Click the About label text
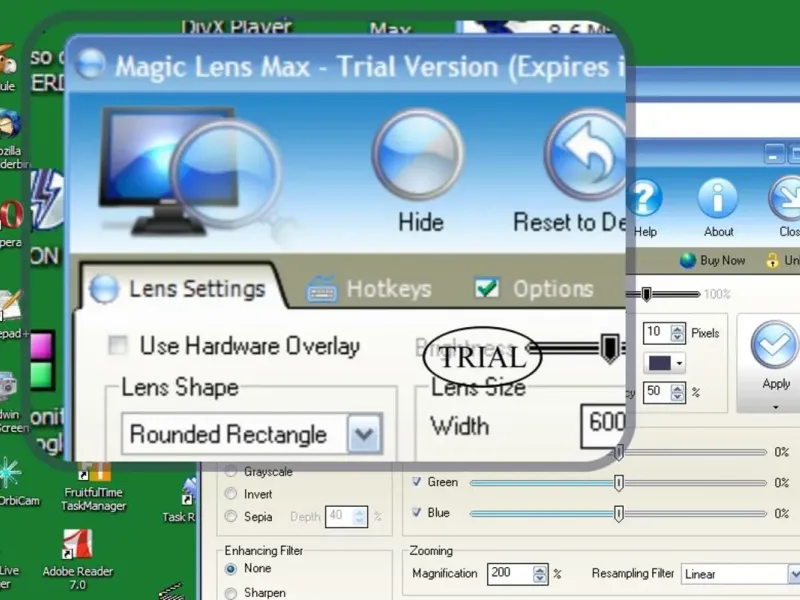The height and width of the screenshot is (600, 800). [x=718, y=232]
